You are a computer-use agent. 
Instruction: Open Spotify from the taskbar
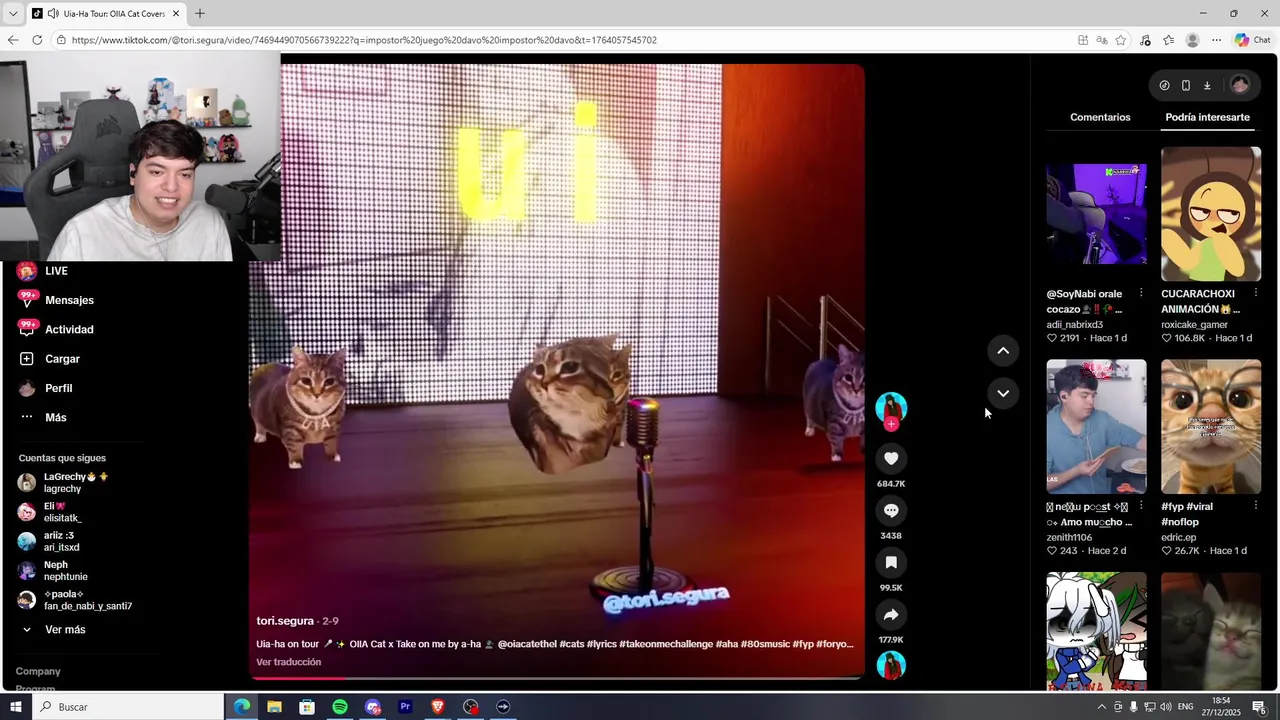340,707
